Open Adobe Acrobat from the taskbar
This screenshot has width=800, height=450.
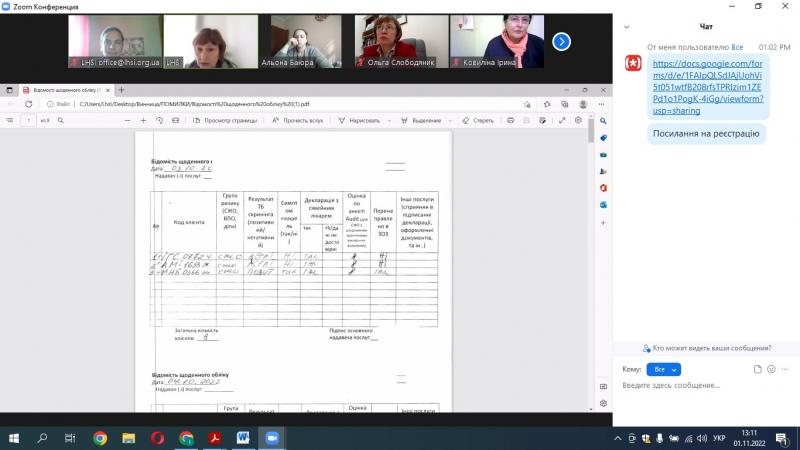tap(213, 438)
